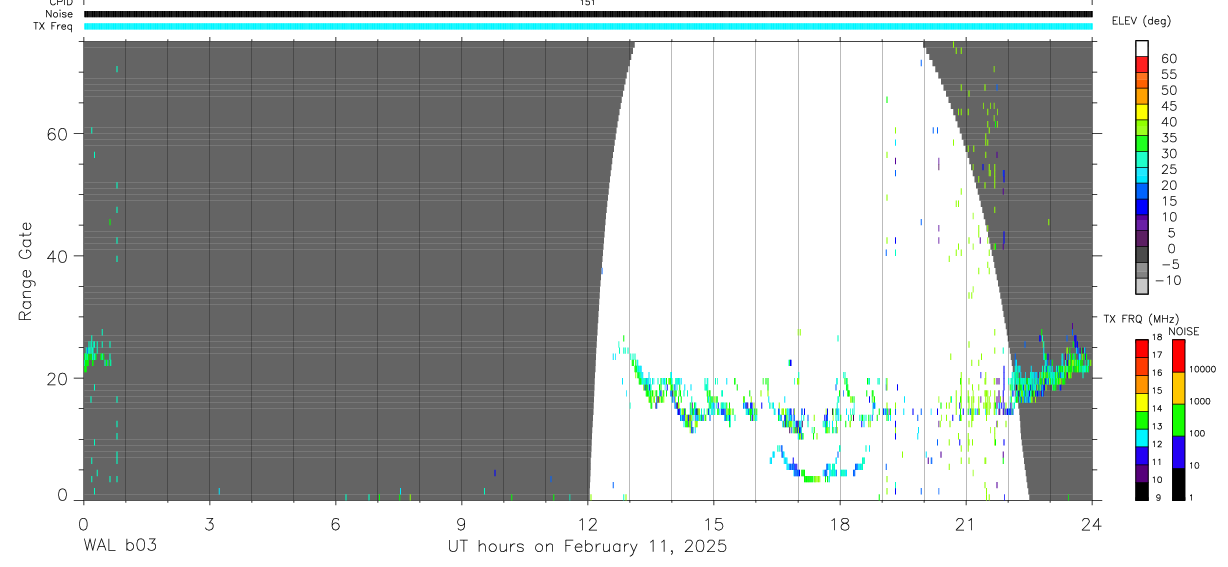The image size is (1228, 567).
Task: Pick the ELEV swatch between 45 and 50
Action: pyautogui.click(x=1142, y=97)
